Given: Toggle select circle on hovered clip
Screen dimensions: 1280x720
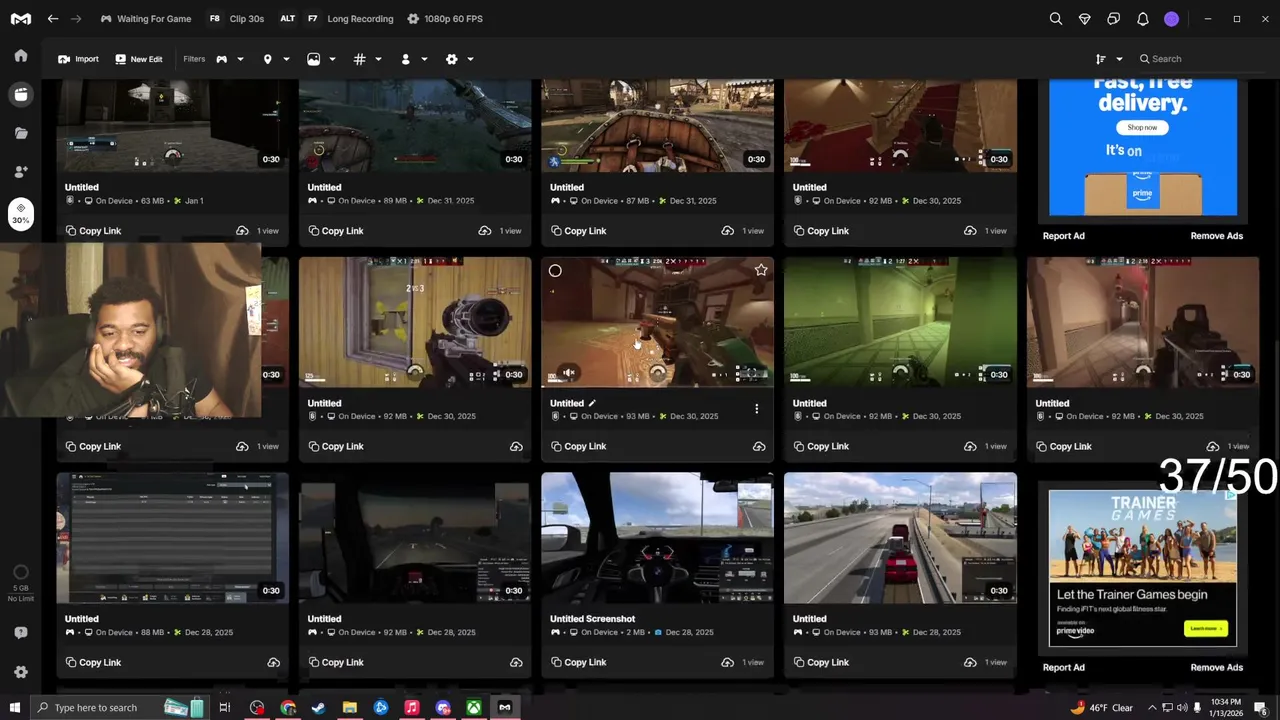Looking at the screenshot, I should [555, 270].
